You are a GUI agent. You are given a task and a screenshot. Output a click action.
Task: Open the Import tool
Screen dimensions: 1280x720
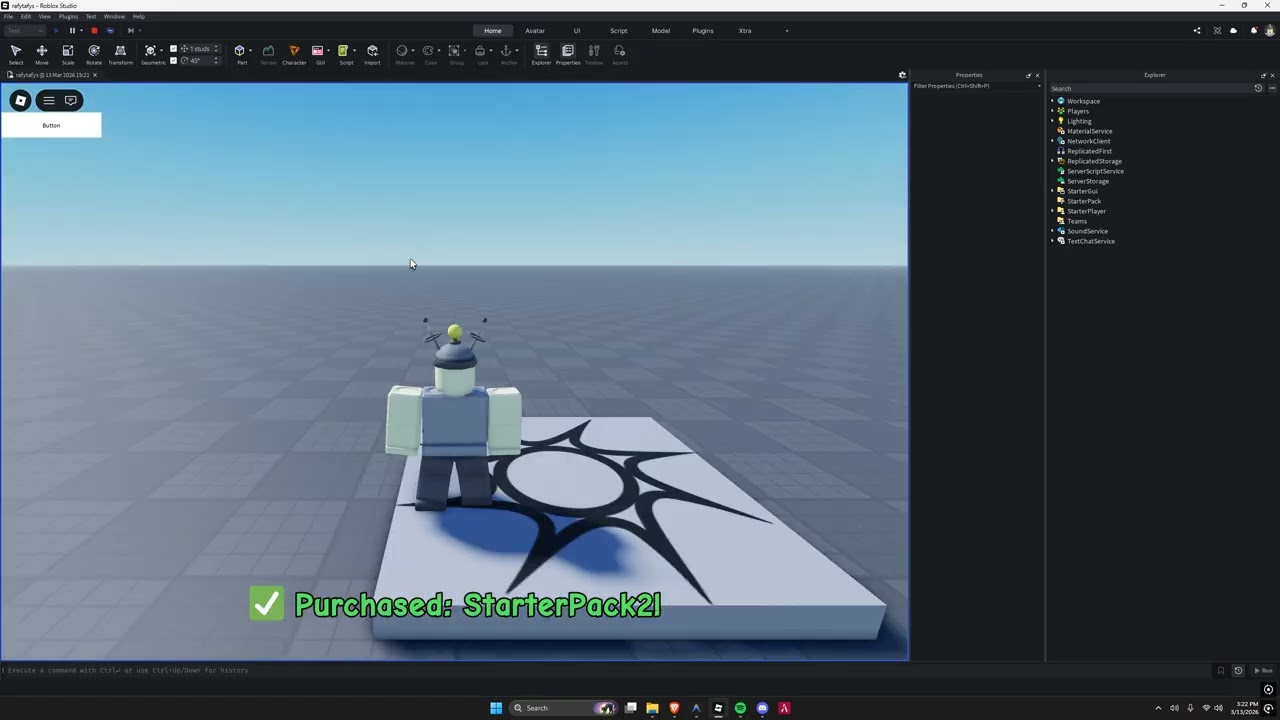tap(372, 54)
